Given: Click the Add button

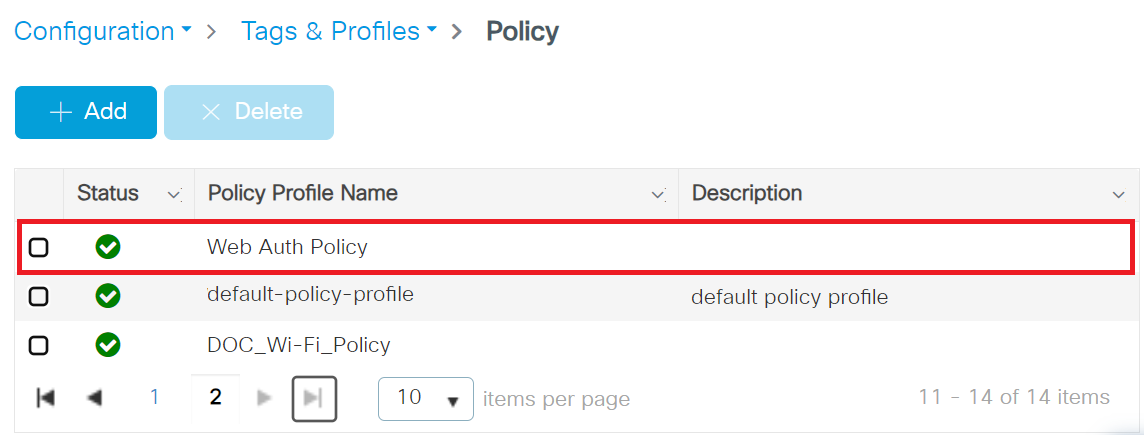Looking at the screenshot, I should click(86, 112).
